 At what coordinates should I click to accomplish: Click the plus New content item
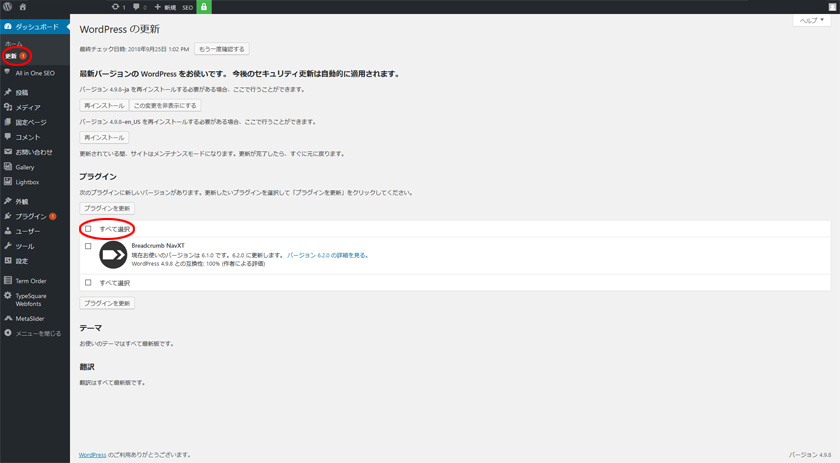(164, 7)
